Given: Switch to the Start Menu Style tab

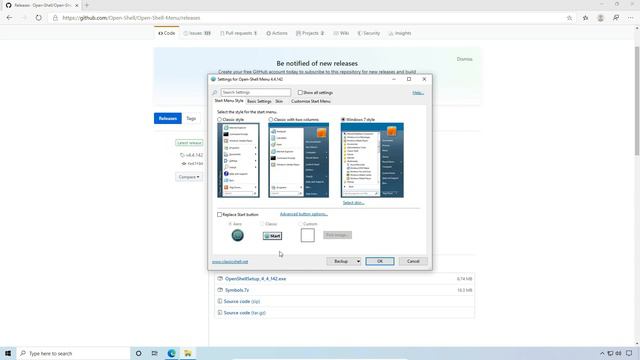Looking at the screenshot, I should 229,101.
